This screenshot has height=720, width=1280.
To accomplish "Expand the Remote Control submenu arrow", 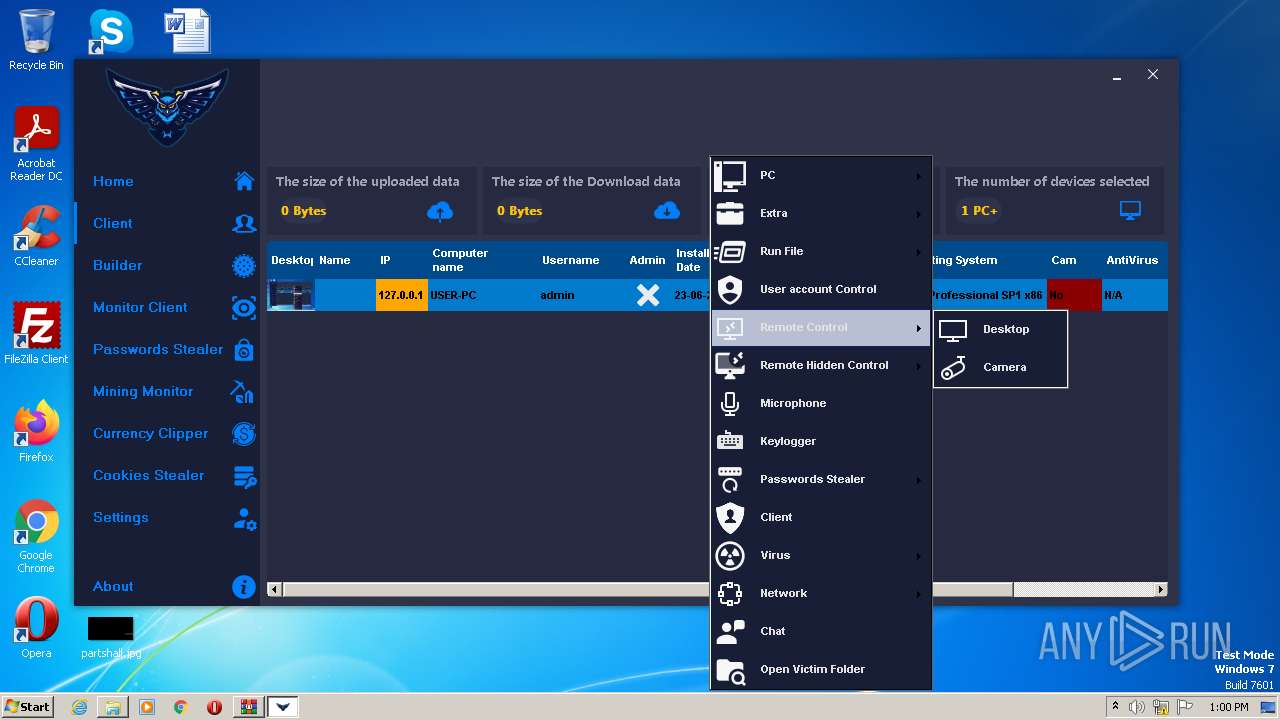I will [918, 328].
